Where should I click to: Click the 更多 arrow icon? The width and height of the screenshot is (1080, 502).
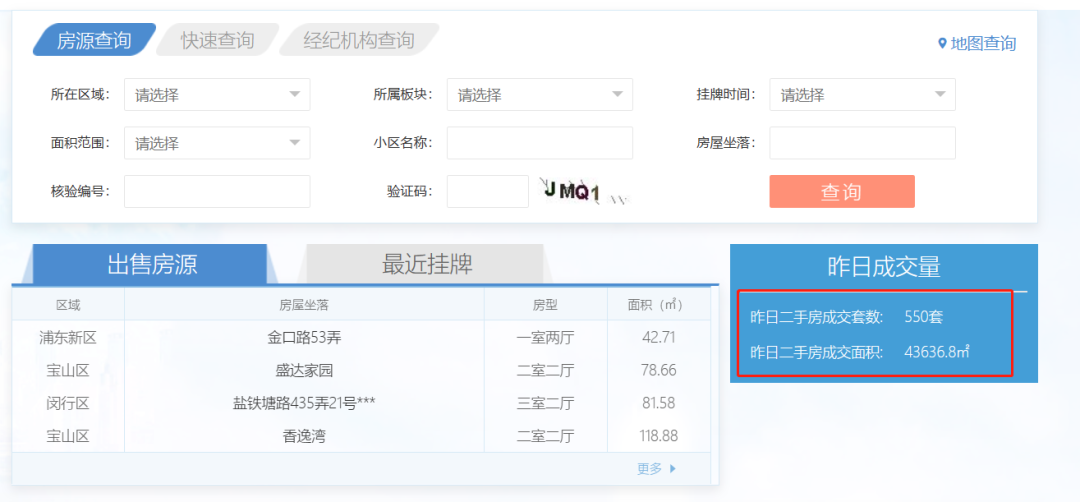pos(673,469)
